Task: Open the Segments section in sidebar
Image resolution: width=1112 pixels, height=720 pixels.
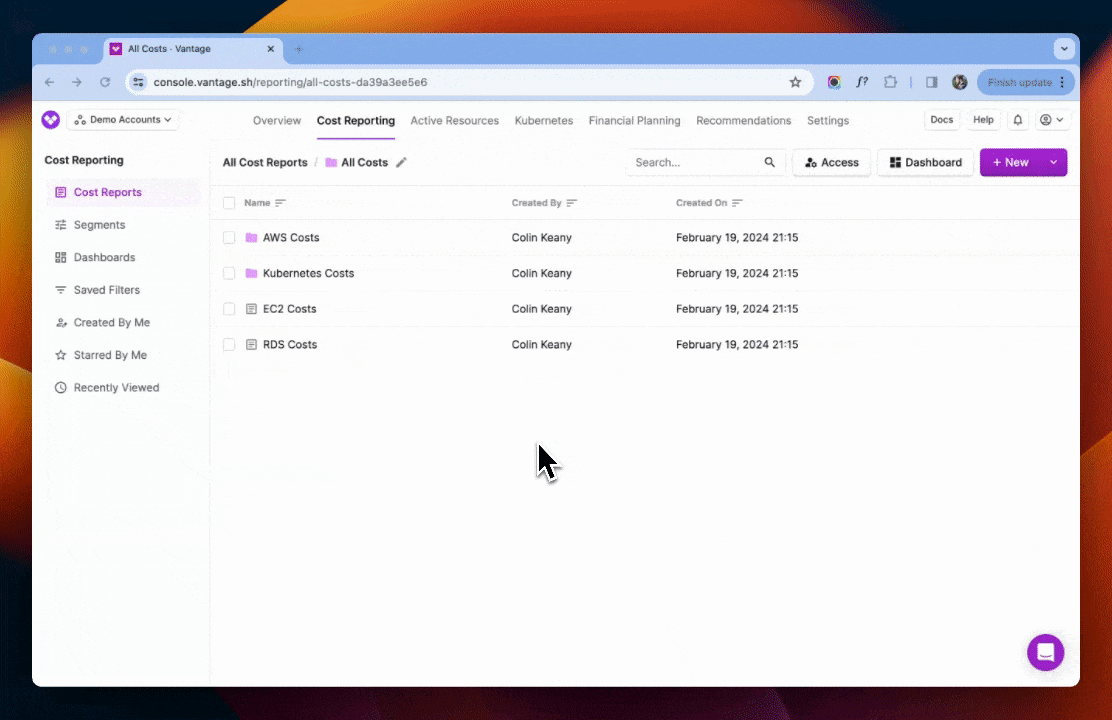Action: (99, 224)
